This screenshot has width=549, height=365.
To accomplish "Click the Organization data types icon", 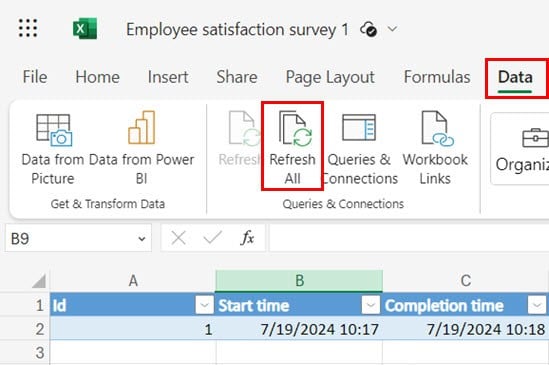I will tap(534, 137).
